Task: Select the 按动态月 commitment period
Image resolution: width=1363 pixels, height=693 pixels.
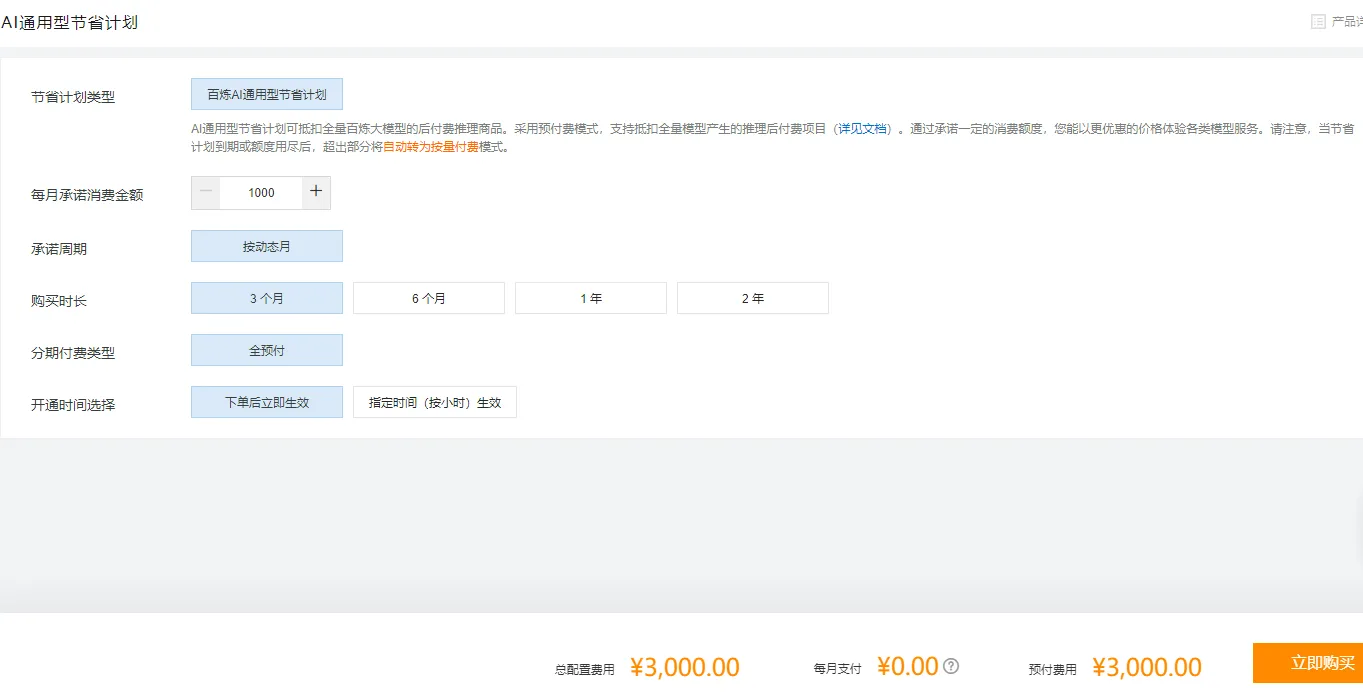Action: 266,245
